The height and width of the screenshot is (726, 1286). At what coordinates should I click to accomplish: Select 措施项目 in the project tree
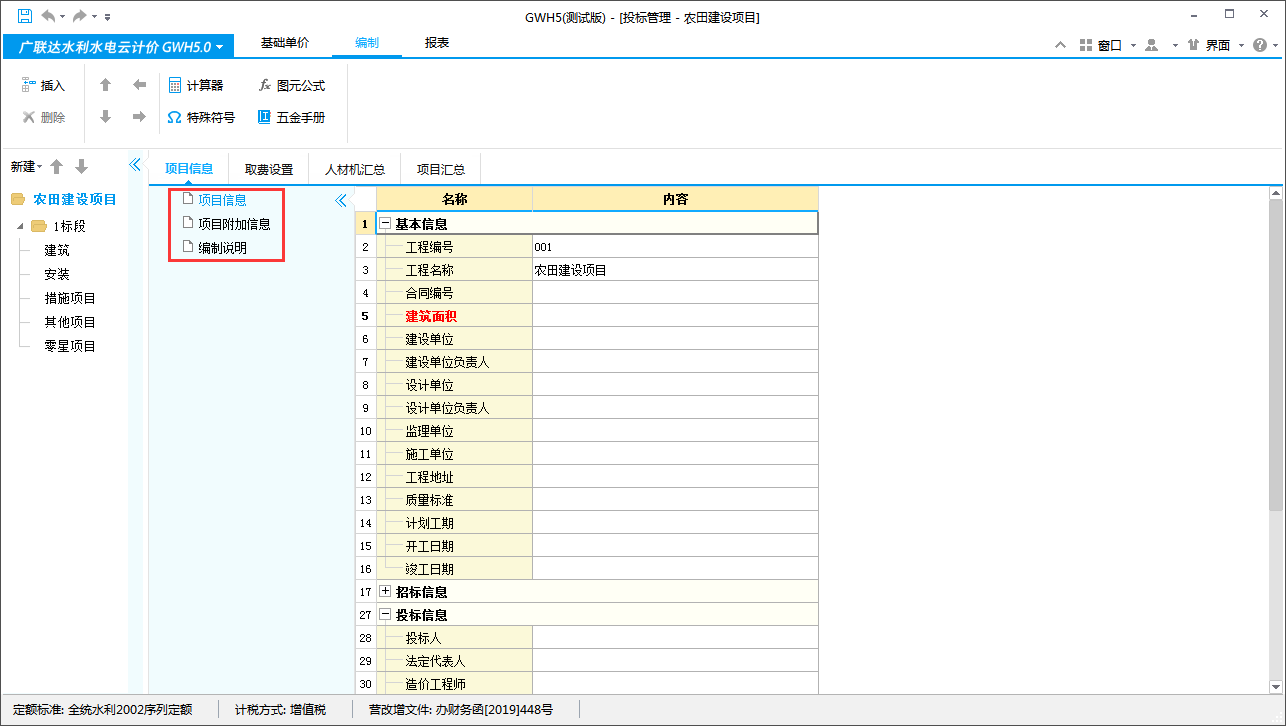click(70, 299)
